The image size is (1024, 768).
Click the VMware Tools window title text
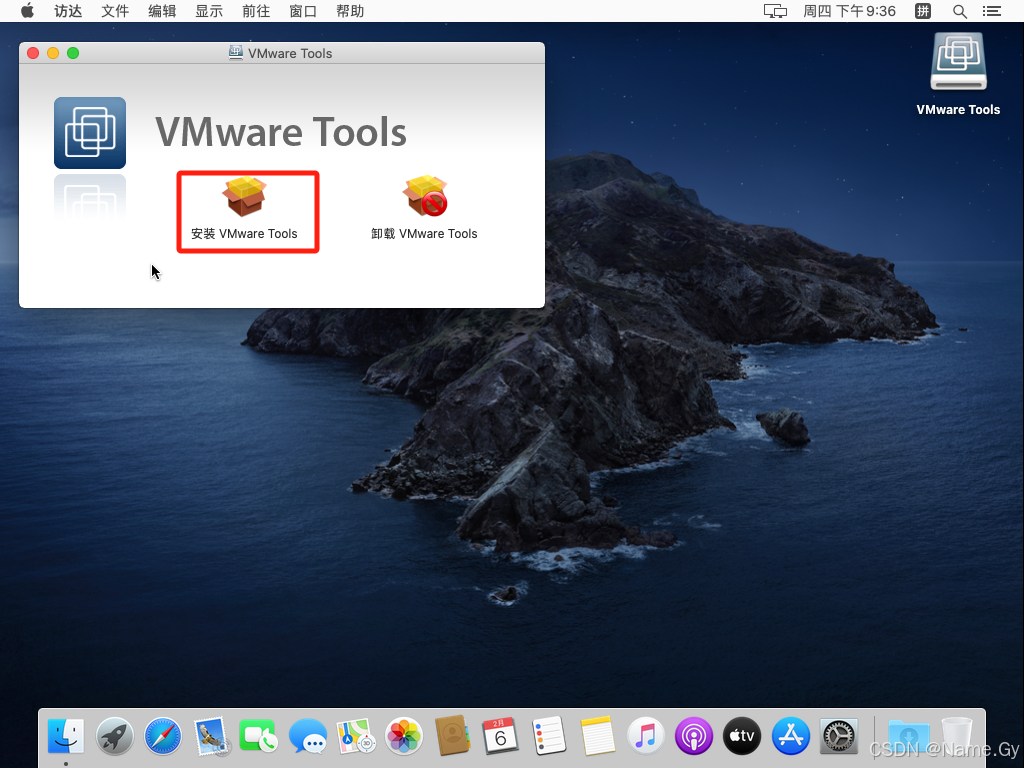coord(290,54)
